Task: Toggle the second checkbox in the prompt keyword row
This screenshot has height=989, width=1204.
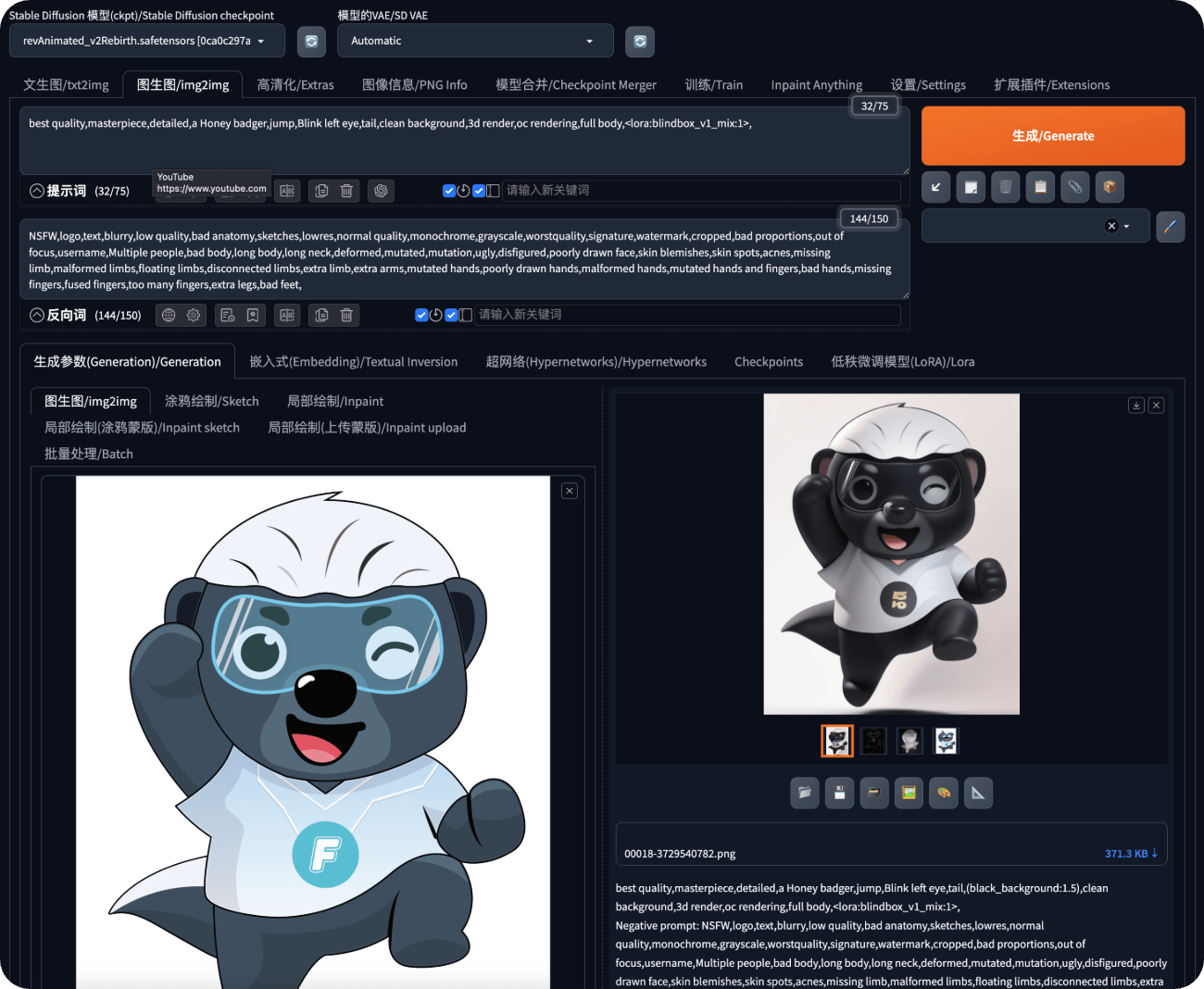Action: pos(479,191)
